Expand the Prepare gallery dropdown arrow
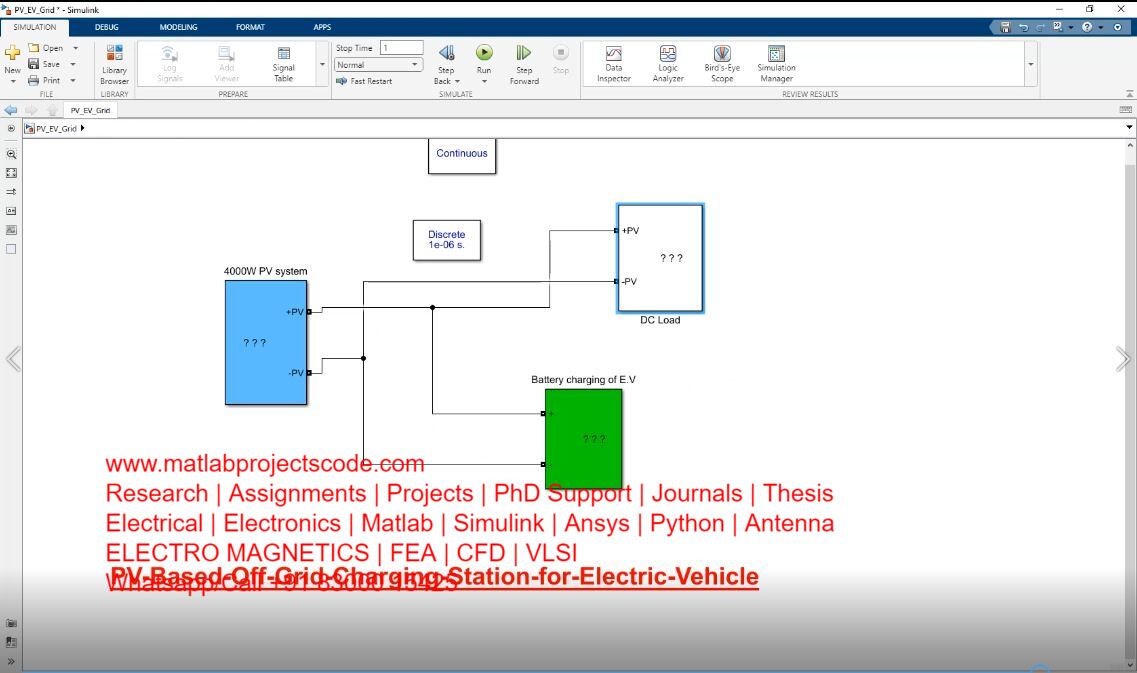The image size is (1137, 673). pos(323,65)
